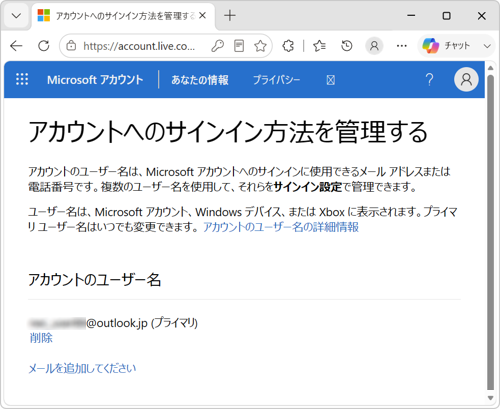The image size is (500, 409).
Task: Click the scrollbar down arrow
Action: pos(490,398)
